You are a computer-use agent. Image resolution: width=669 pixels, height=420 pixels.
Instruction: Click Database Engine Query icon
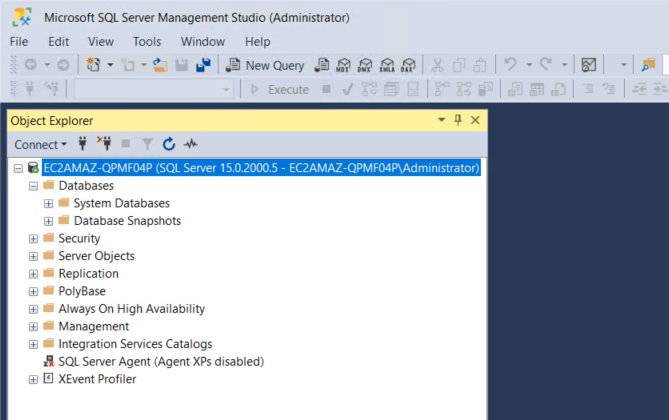[322, 65]
